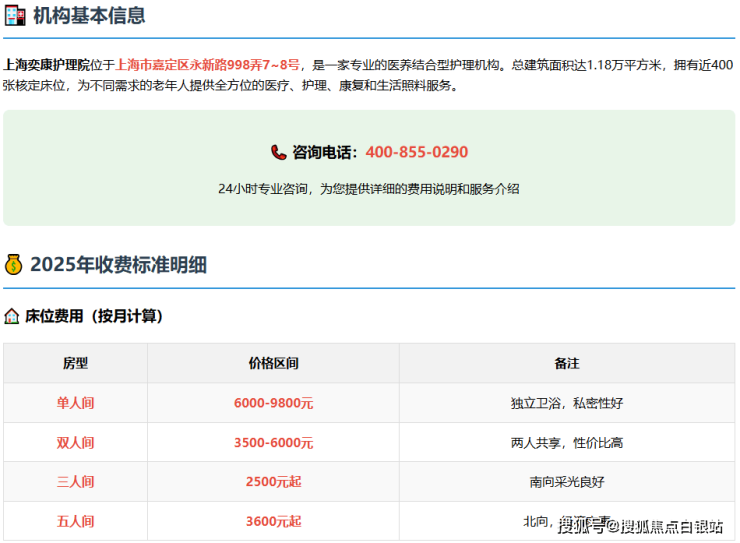The width and height of the screenshot is (740, 543).
Task: Click the institution icon beside 机构基本信息
Action: pyautogui.click(x=15, y=16)
